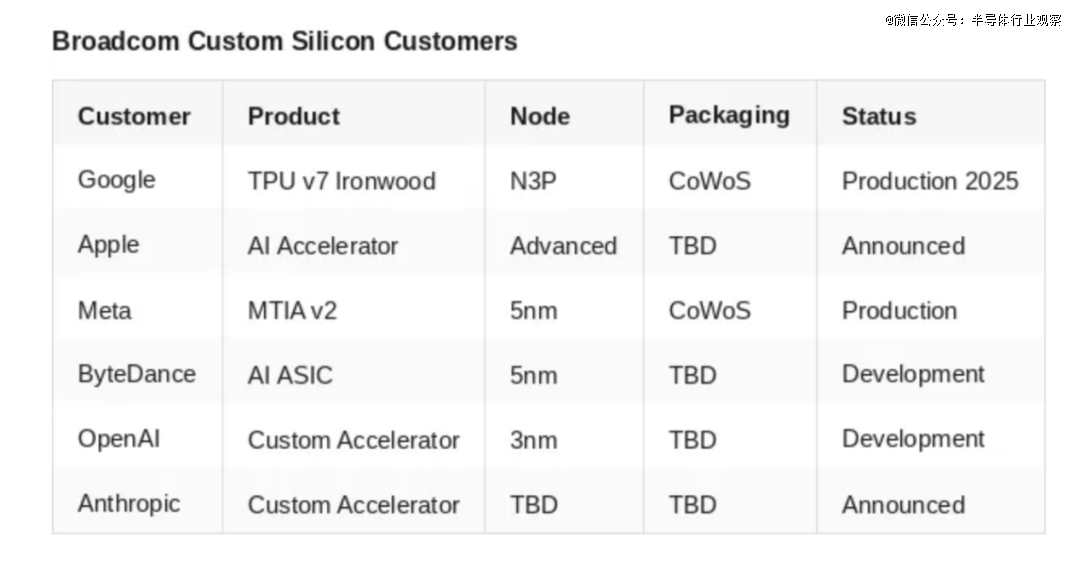Viewport: 1080px width, 570px height.
Task: Select the Product column header
Action: [294, 116]
